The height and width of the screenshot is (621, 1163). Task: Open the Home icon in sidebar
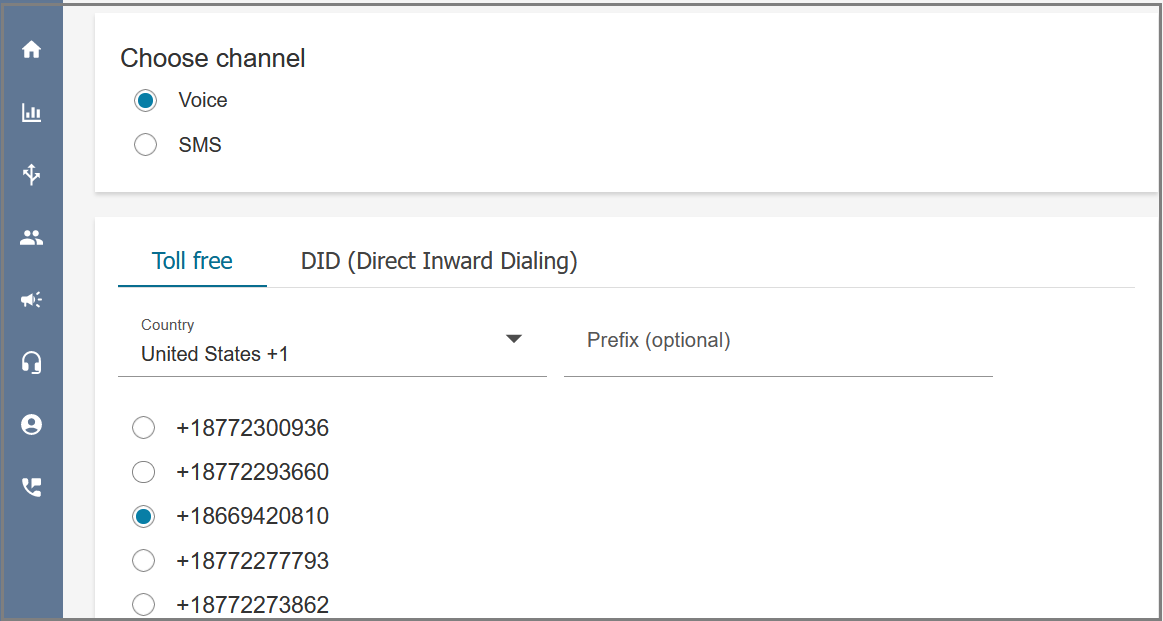pyautogui.click(x=31, y=50)
